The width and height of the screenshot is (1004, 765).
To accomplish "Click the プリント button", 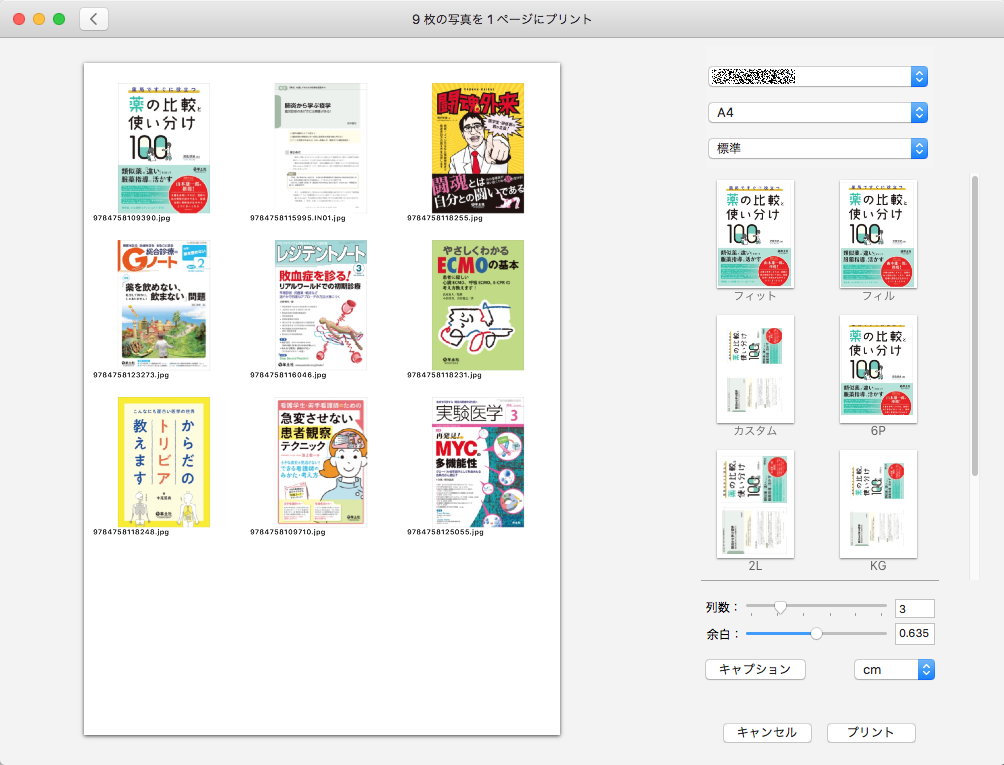I will pyautogui.click(x=871, y=732).
